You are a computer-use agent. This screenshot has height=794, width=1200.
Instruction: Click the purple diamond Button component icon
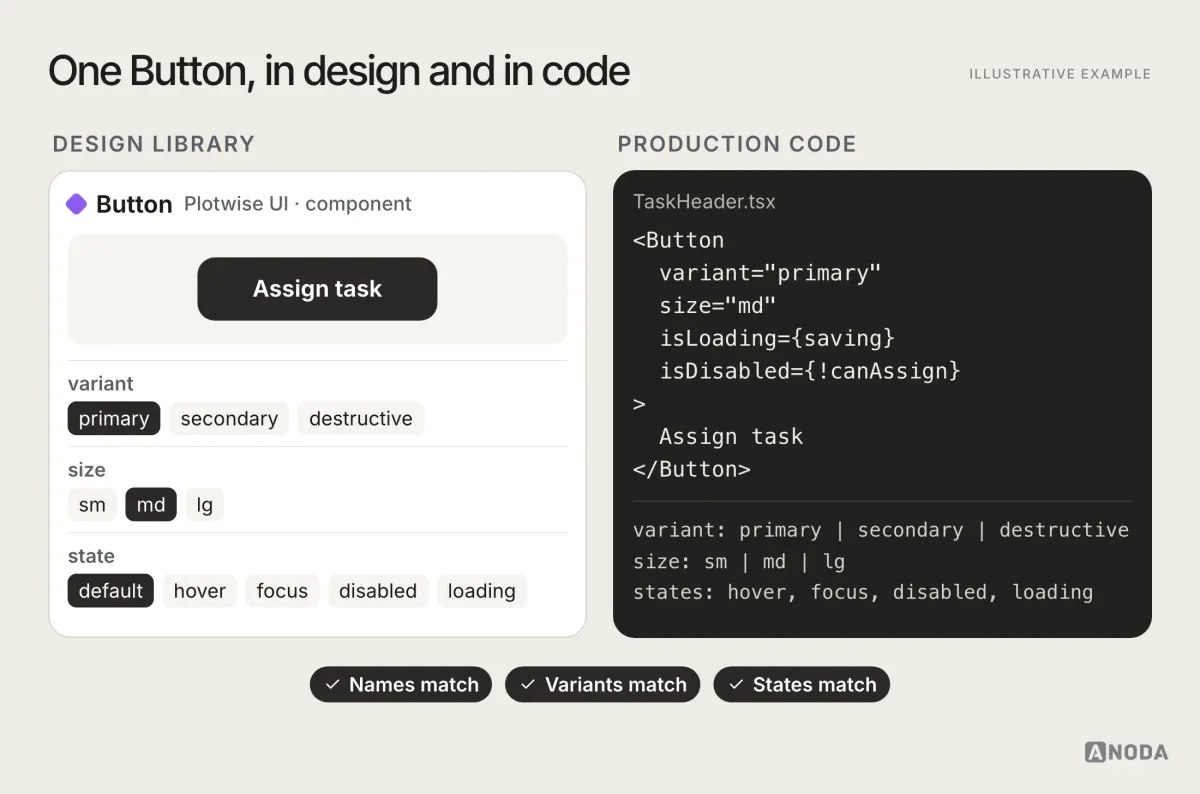click(77, 204)
